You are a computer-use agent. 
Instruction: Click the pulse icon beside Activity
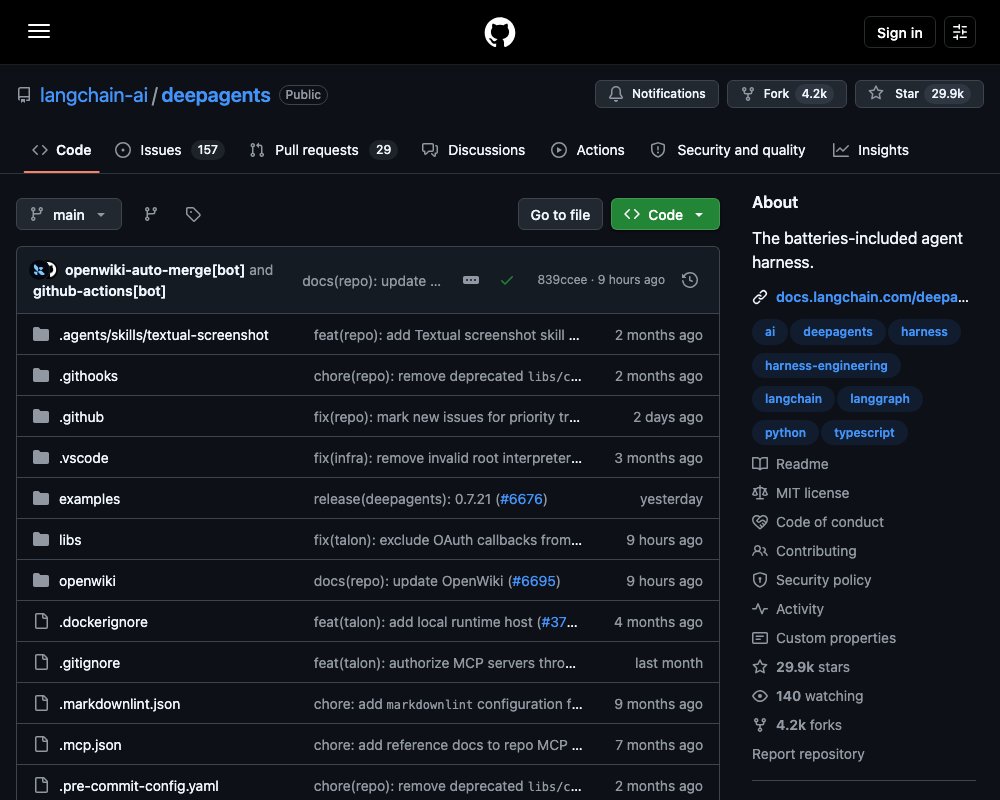(760, 609)
